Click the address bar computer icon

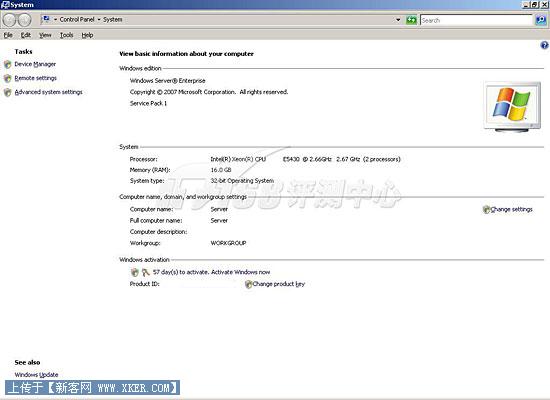coord(46,19)
